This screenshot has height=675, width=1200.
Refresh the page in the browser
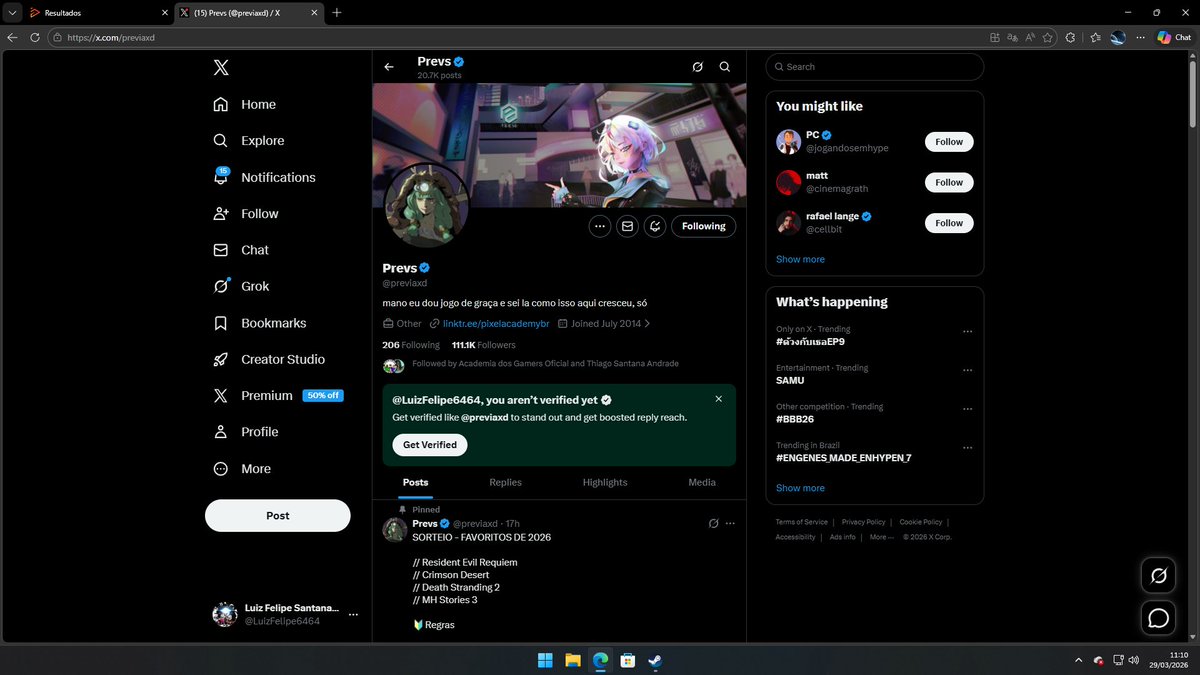pyautogui.click(x=35, y=37)
